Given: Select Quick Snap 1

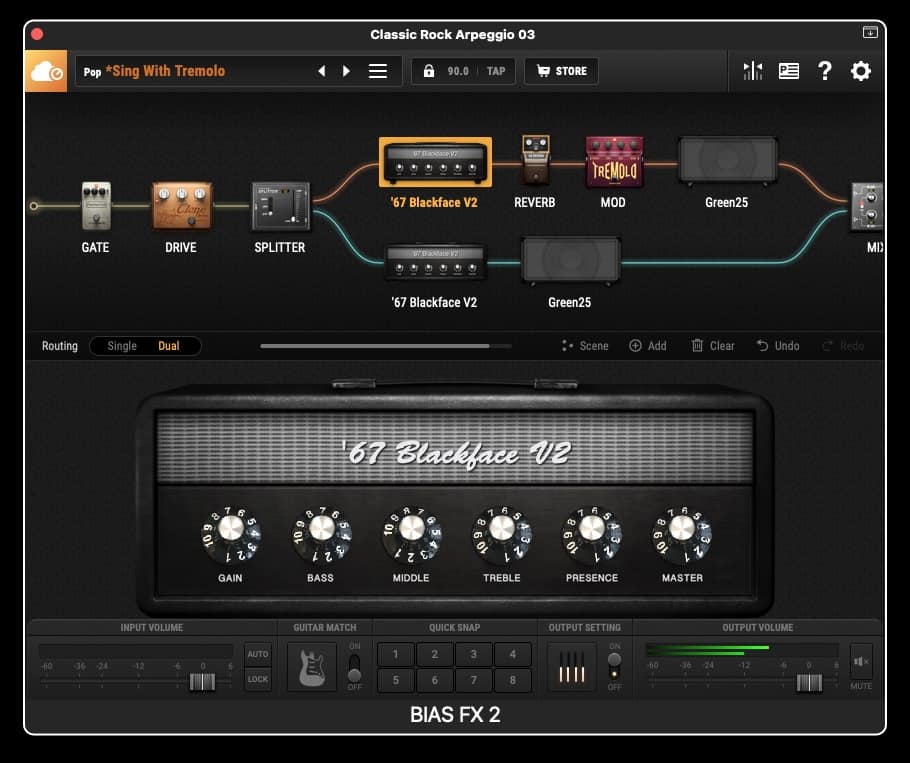Looking at the screenshot, I should 396,654.
